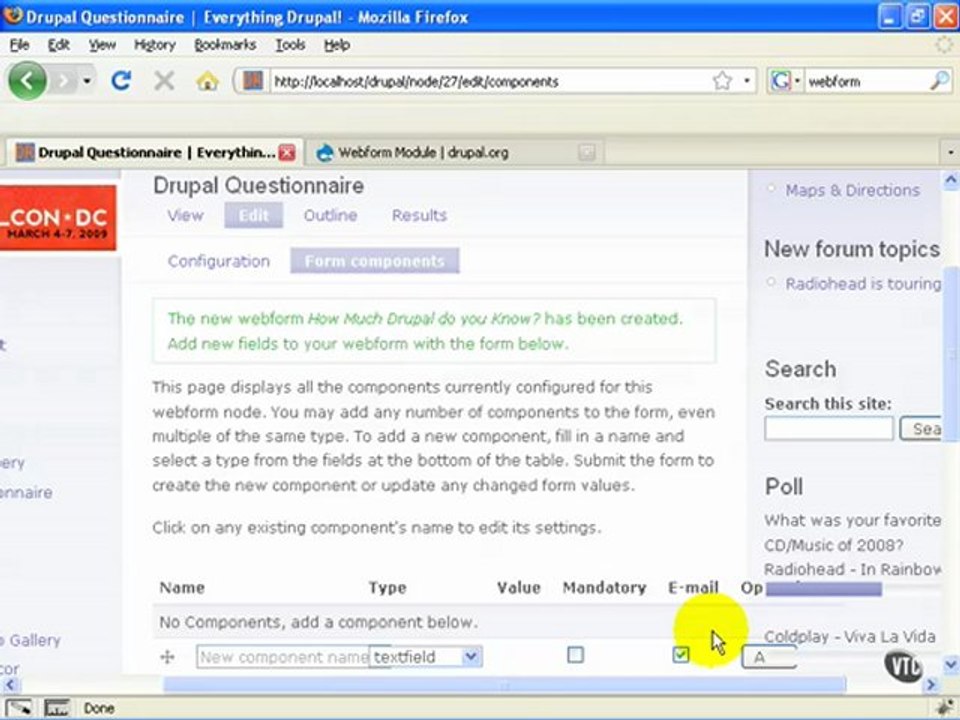Screen dimensions: 960x720
Task: Open the address bar URL history dropdown
Action: (746, 81)
